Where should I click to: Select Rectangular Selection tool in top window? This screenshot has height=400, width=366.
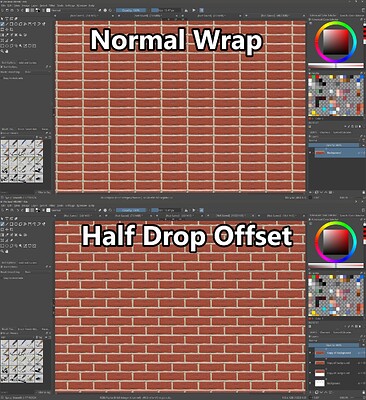(2, 46)
